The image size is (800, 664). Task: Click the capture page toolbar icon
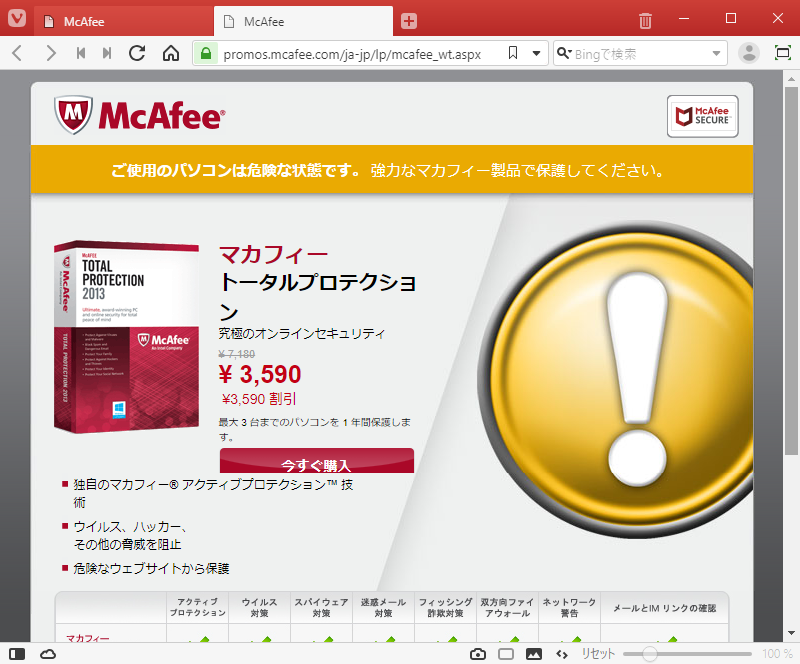point(783,53)
